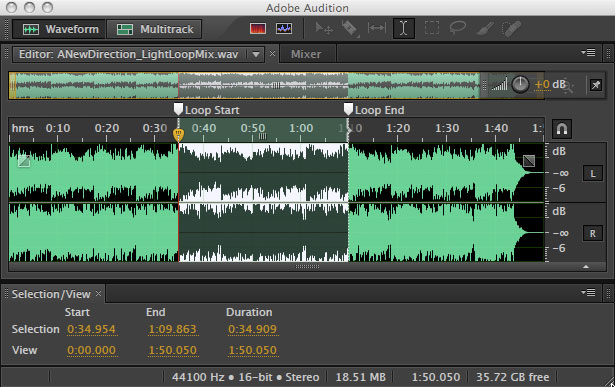Pin the heads-up display

click(596, 85)
